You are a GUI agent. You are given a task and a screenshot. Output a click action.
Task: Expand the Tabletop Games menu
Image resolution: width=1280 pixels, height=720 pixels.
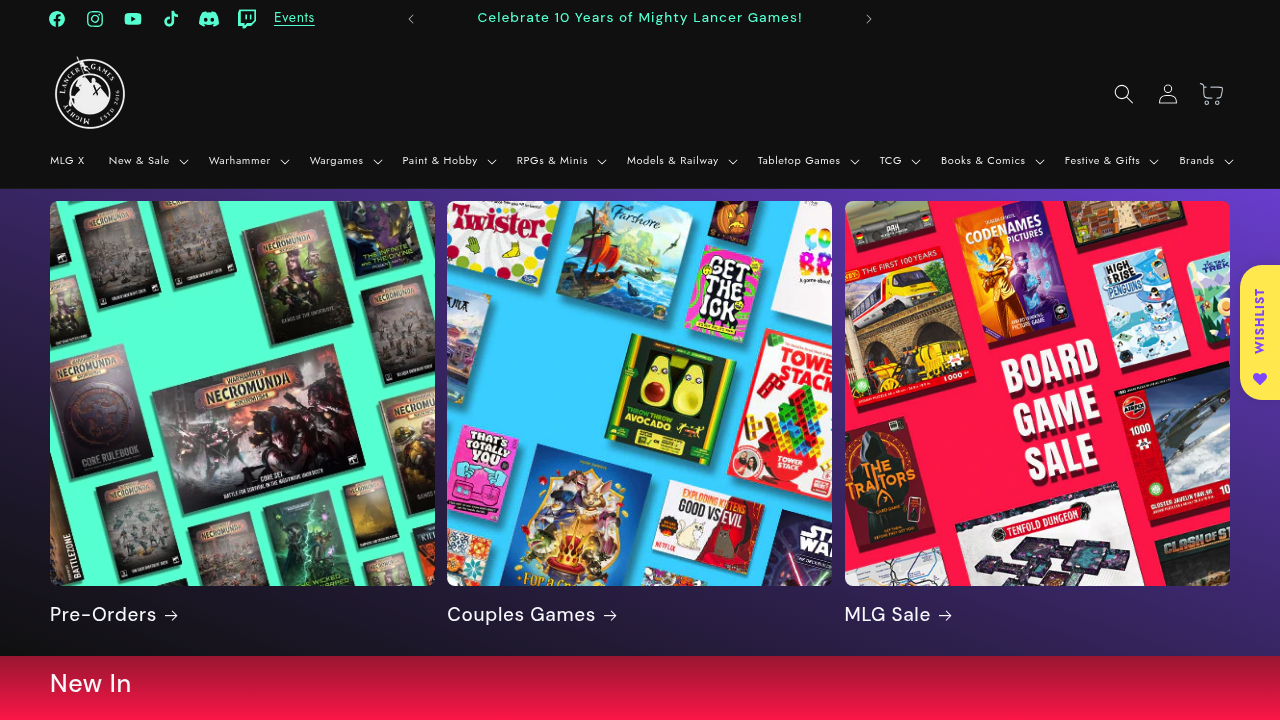[x=809, y=161]
